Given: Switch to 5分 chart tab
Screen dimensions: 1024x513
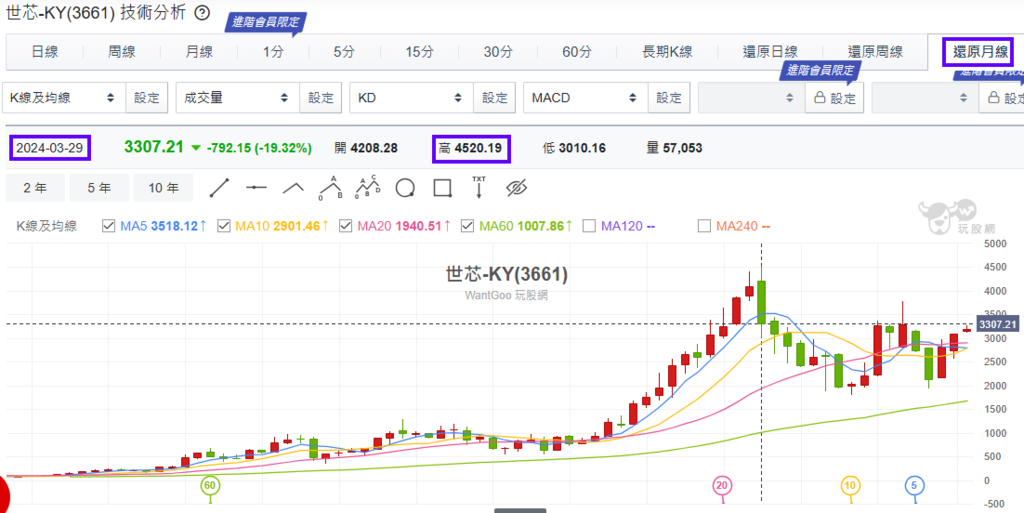Looking at the screenshot, I should (x=344, y=52).
